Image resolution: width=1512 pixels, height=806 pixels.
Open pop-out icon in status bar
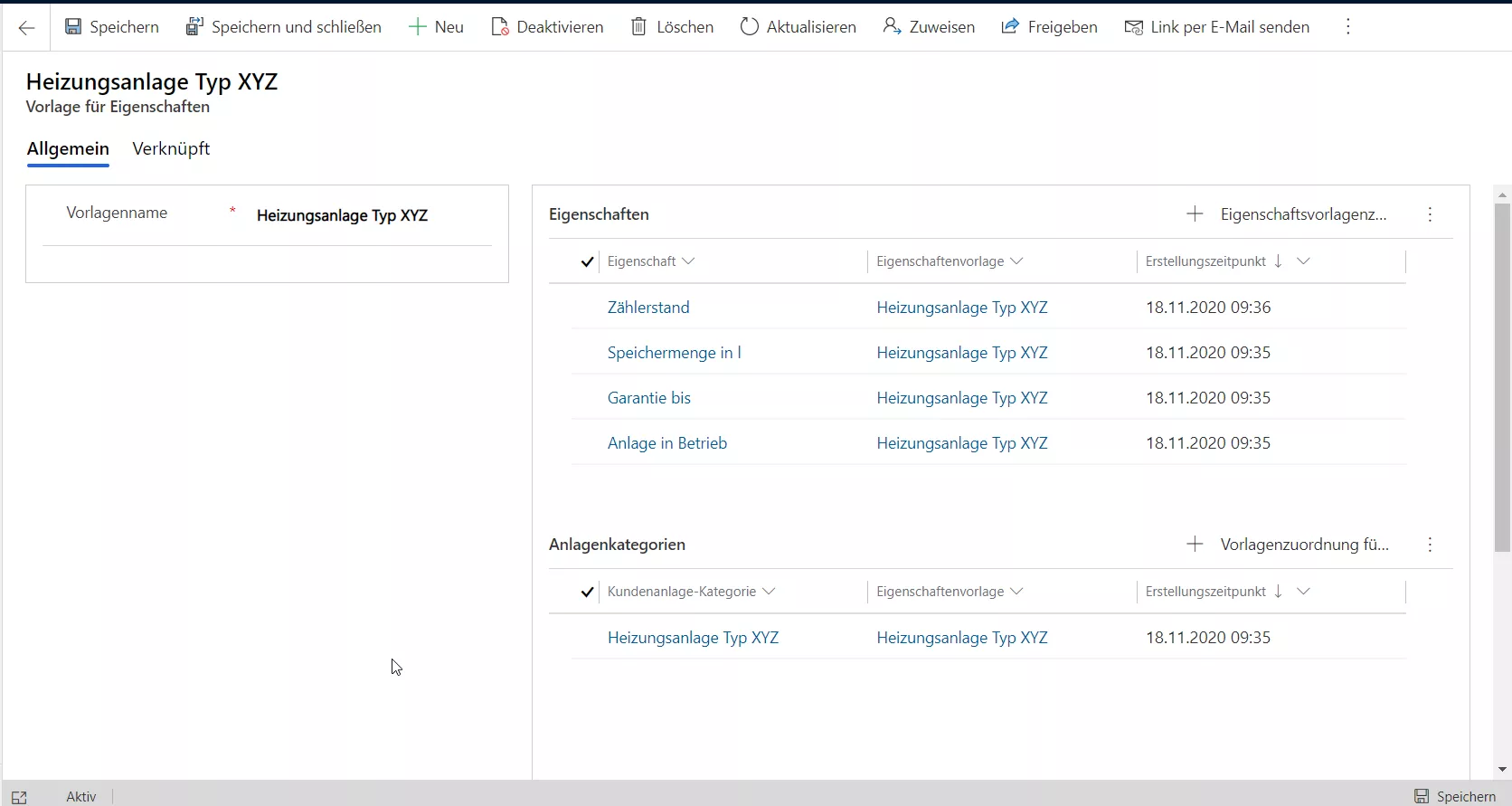coord(19,796)
